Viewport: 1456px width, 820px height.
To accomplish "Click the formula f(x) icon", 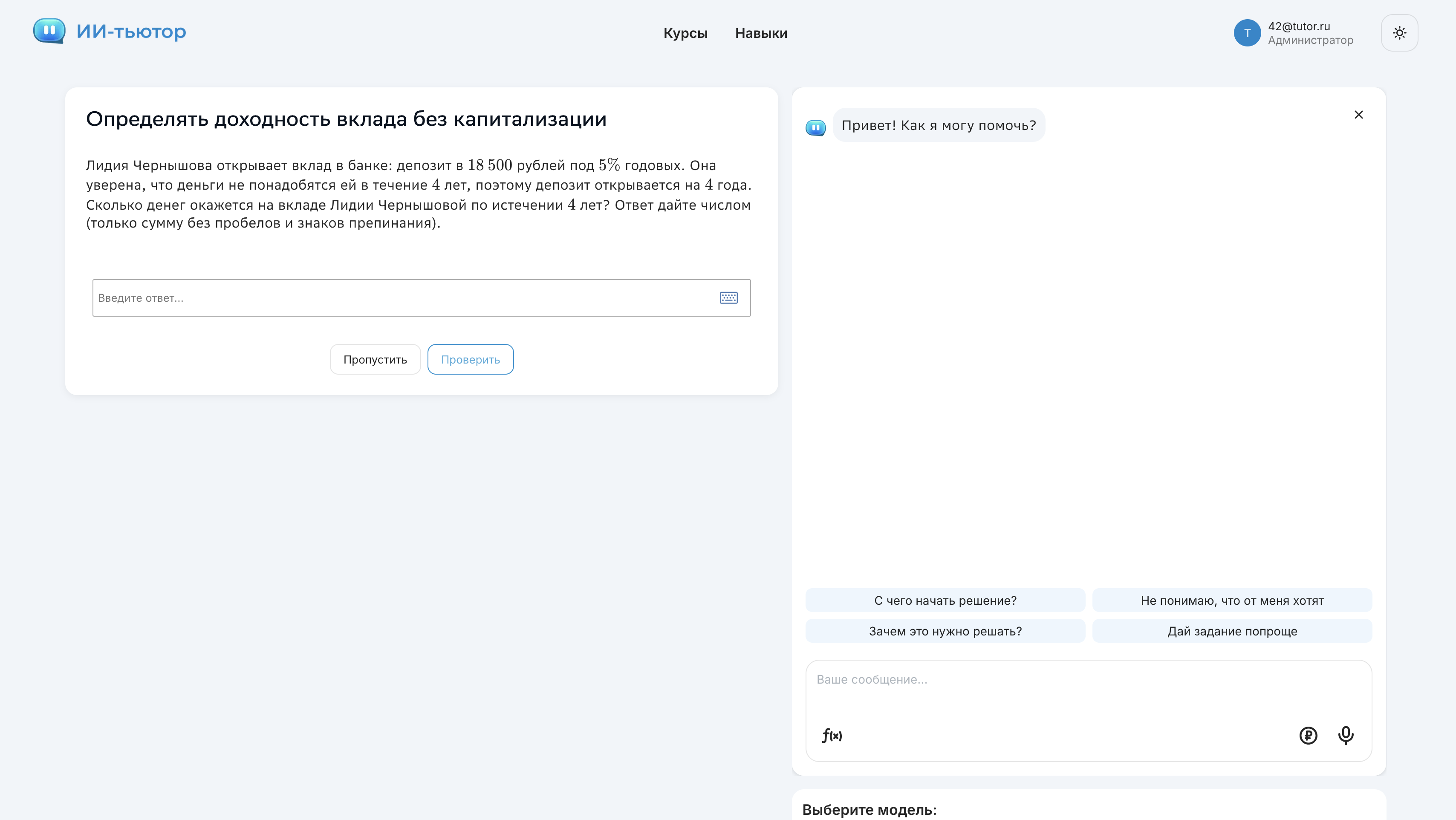I will [x=832, y=735].
